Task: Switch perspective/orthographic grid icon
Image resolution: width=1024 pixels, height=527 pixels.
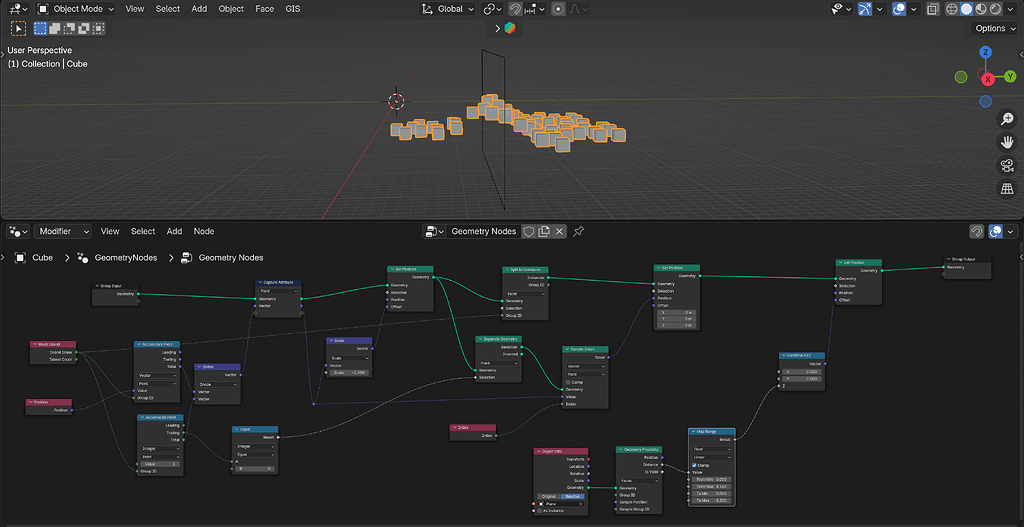Action: coord(1007,189)
